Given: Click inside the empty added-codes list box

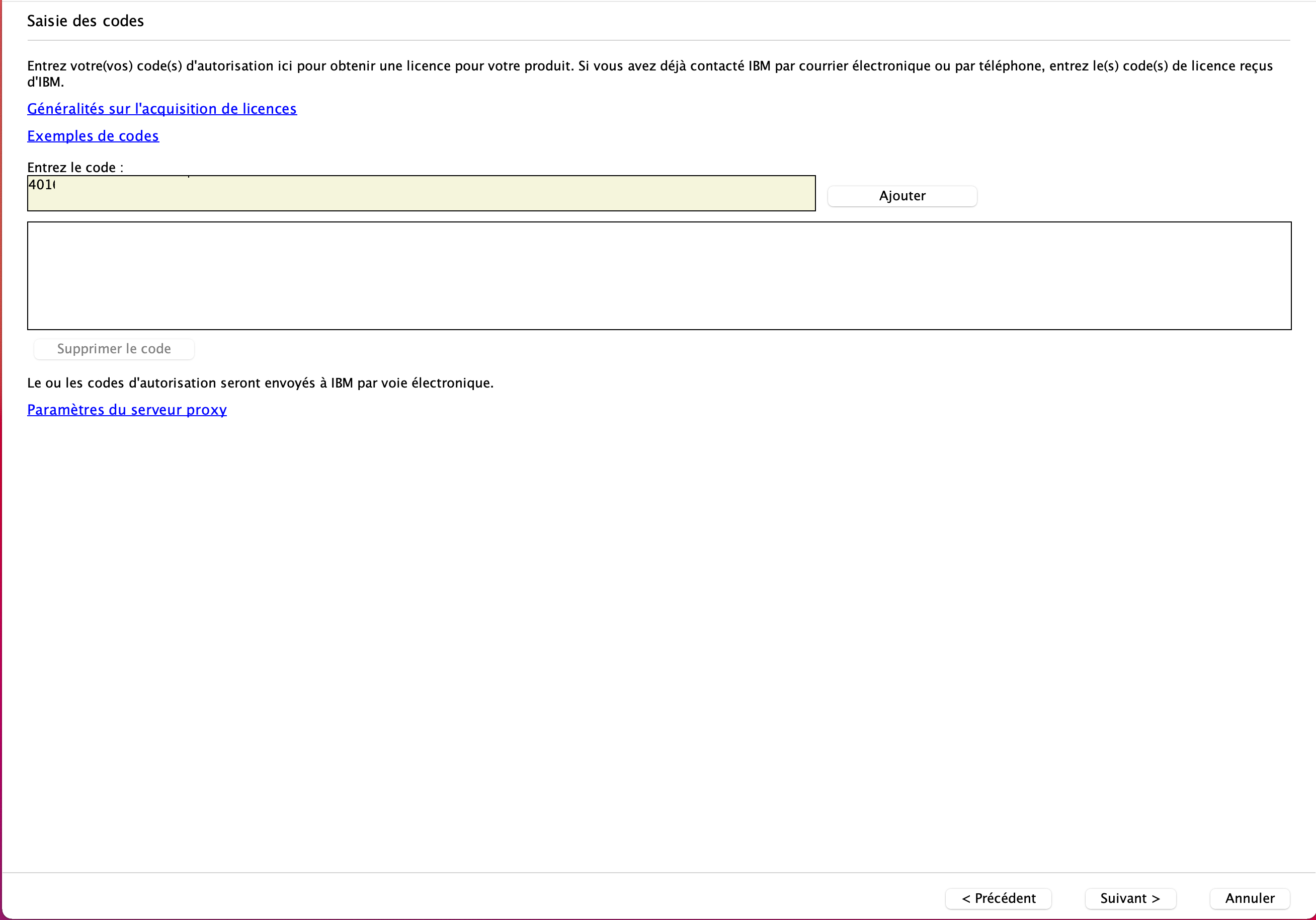Looking at the screenshot, I should pos(659,276).
